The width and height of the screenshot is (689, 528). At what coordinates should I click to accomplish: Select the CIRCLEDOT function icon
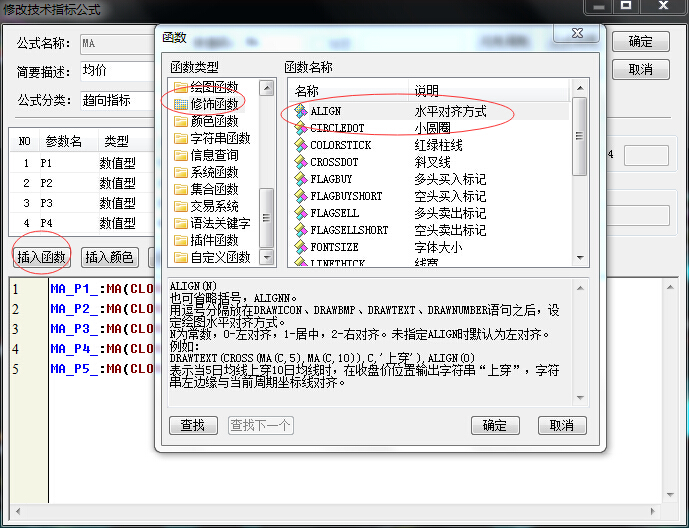click(299, 129)
